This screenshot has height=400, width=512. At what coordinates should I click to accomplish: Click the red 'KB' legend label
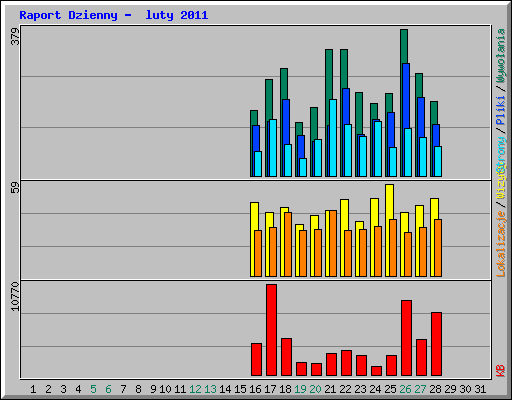coord(501,371)
